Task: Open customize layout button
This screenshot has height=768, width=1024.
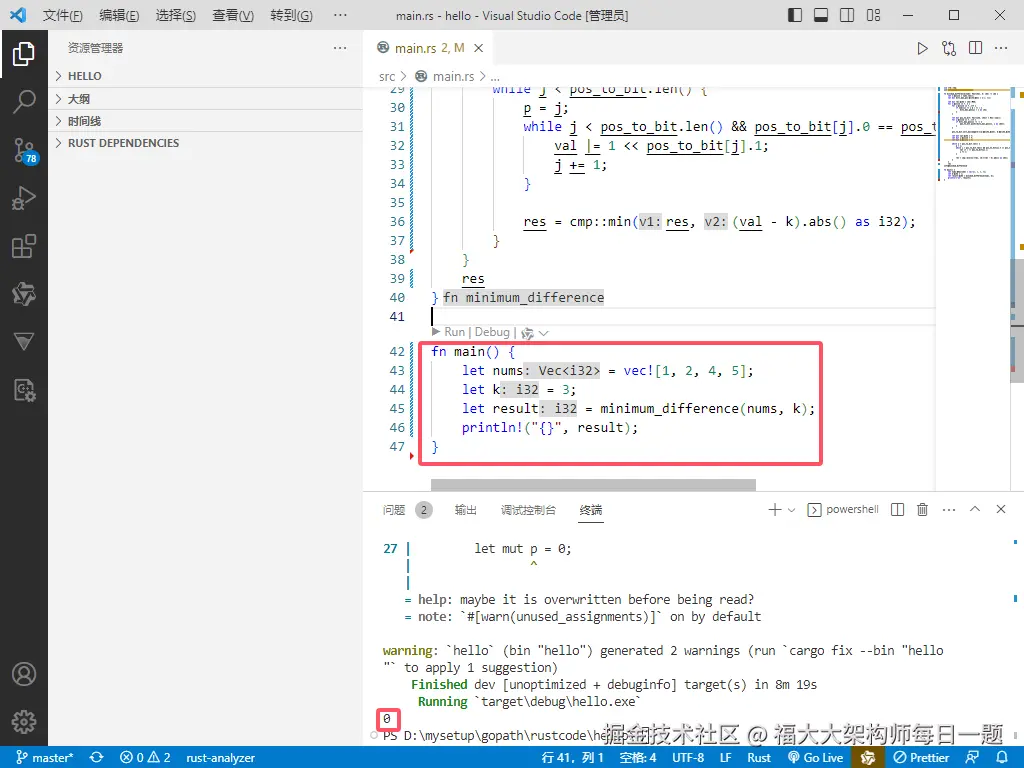Action: click(x=873, y=15)
